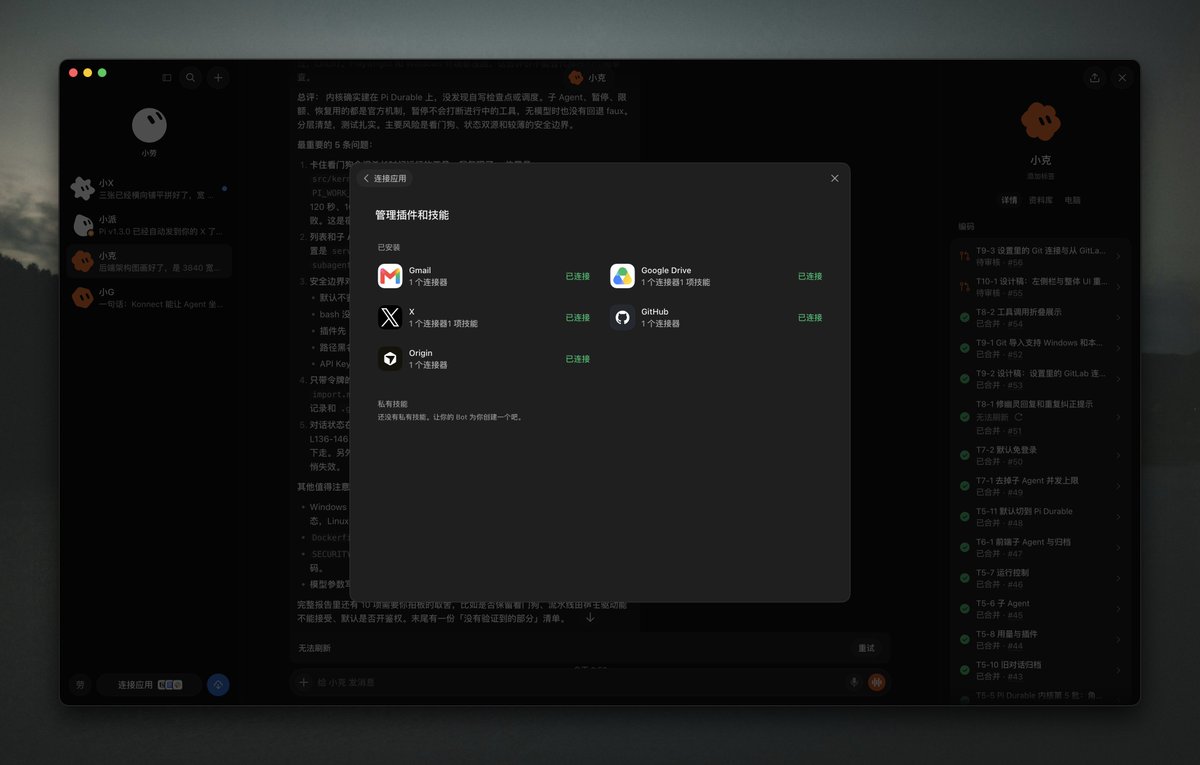Click the Gmail app icon
The image size is (1200, 765).
point(390,276)
